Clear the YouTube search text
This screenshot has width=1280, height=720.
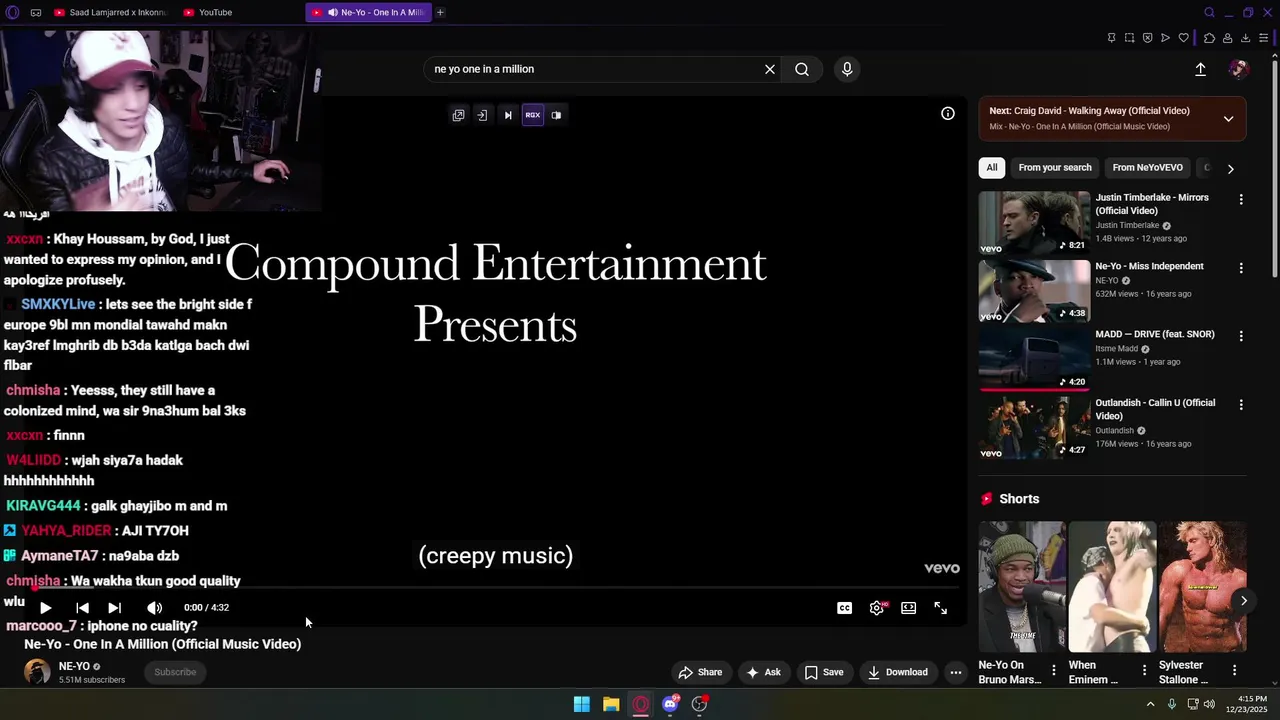pyautogui.click(x=769, y=69)
